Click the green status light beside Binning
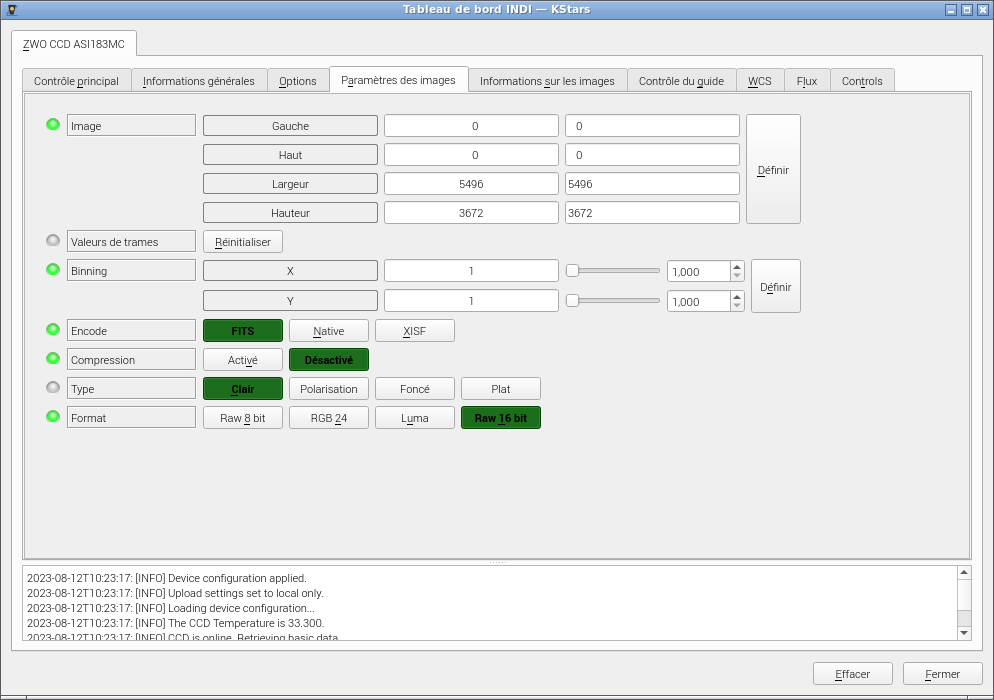This screenshot has width=994, height=700. click(53, 269)
